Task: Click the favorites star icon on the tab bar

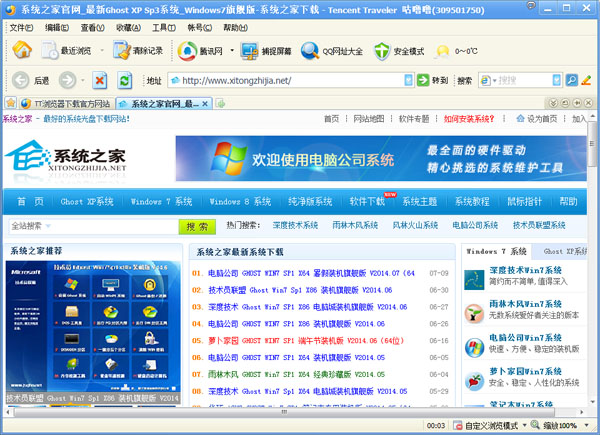Action: coord(11,103)
